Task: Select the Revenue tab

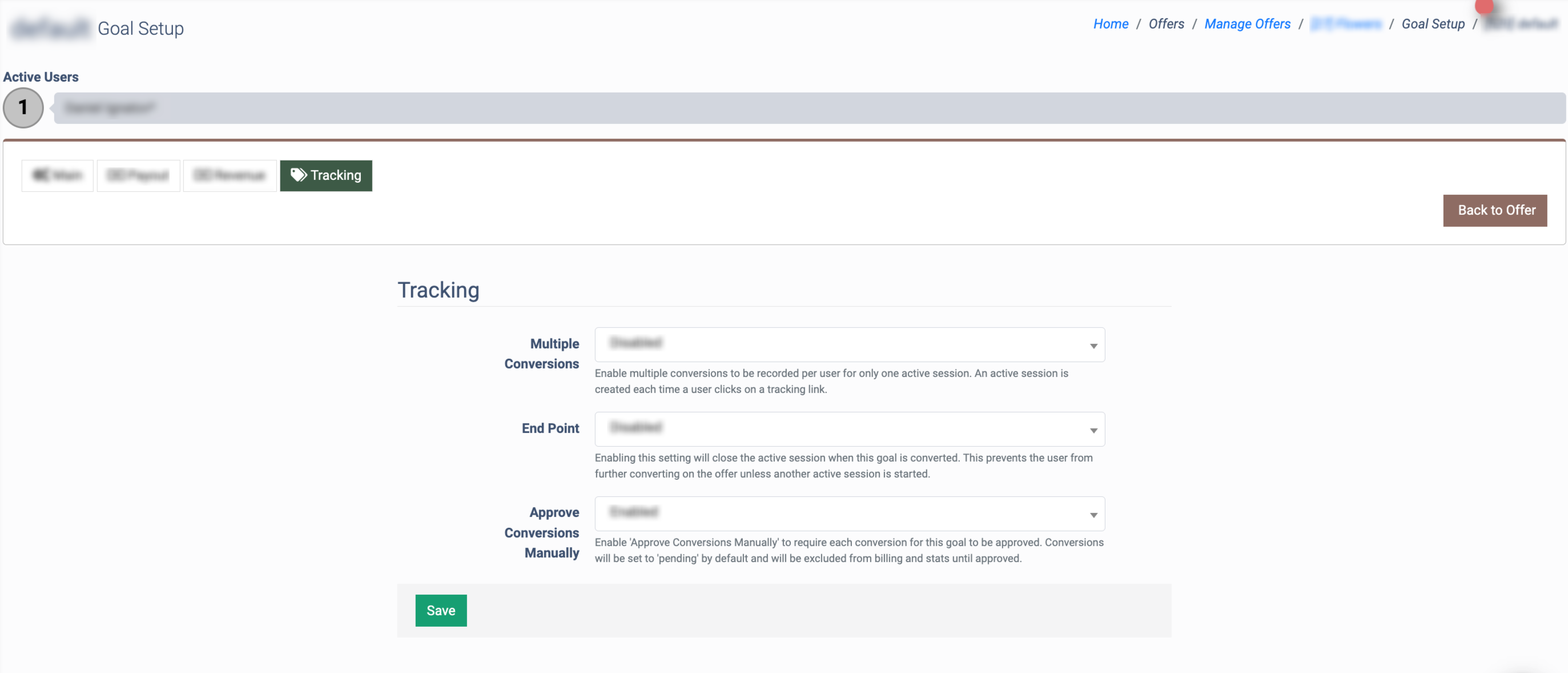Action: (230, 176)
